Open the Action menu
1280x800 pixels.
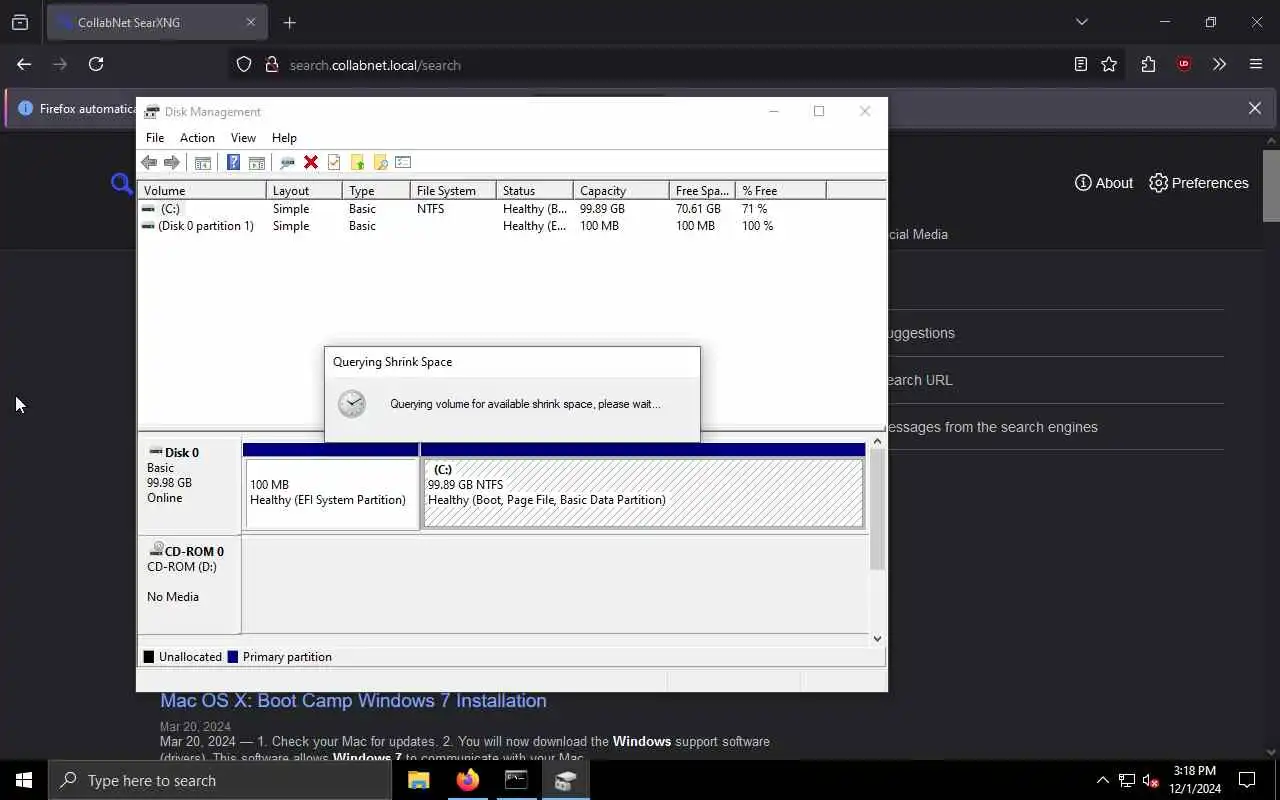pos(197,137)
